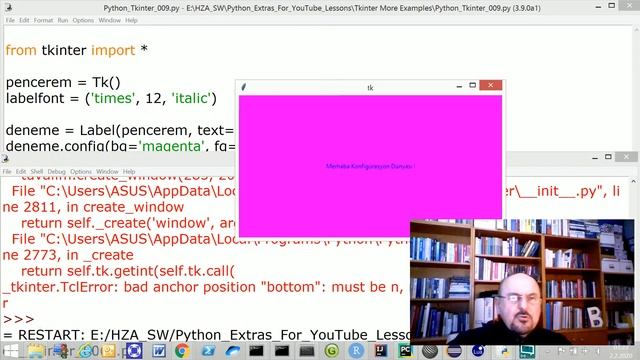The image size is (640, 360).
Task: Minimize the Python_Tkinter_009.py editor window
Action: pos(598,6)
